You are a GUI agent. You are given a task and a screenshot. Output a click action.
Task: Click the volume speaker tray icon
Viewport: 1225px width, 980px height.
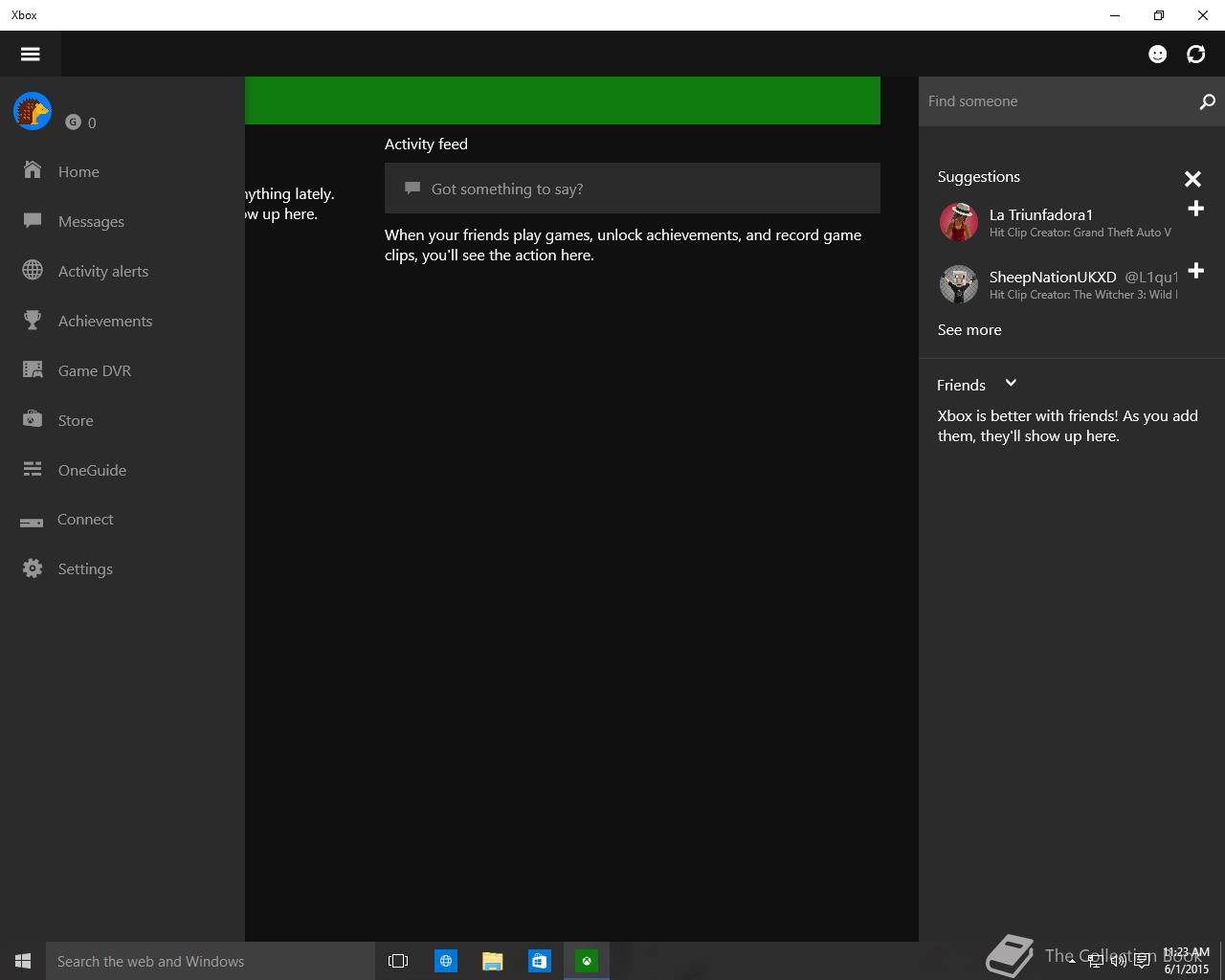(x=1118, y=961)
